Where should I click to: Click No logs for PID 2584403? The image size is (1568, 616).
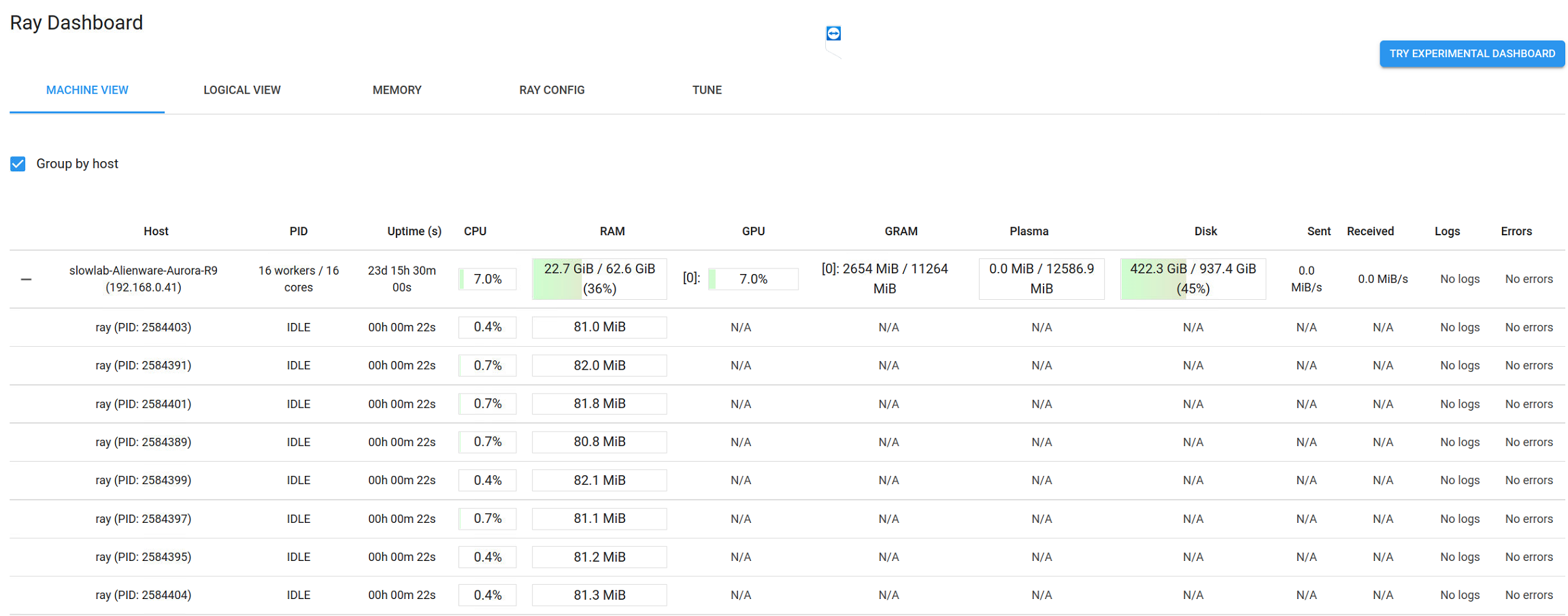pyautogui.click(x=1460, y=328)
